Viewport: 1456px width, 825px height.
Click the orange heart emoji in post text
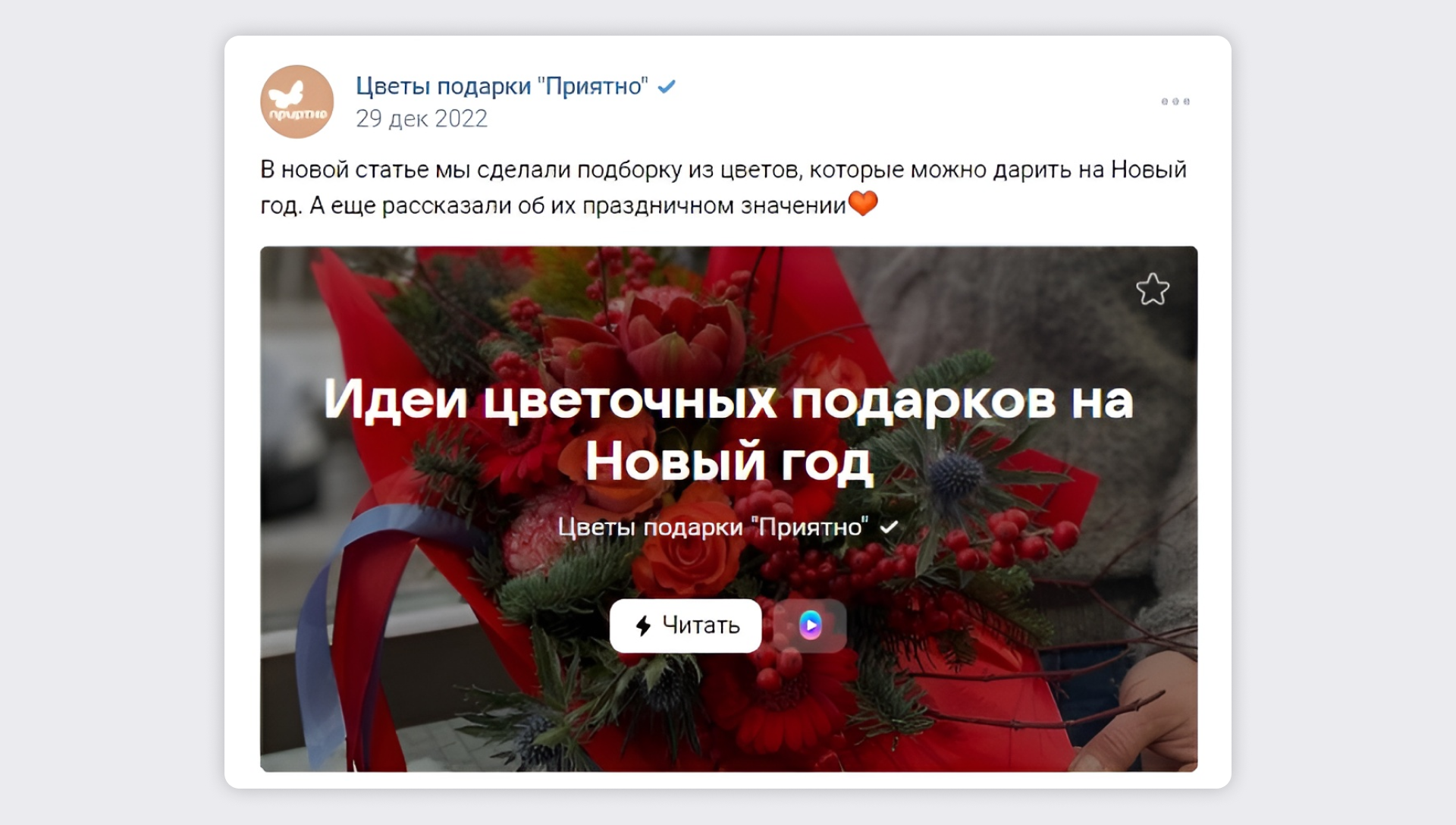pyautogui.click(x=863, y=203)
